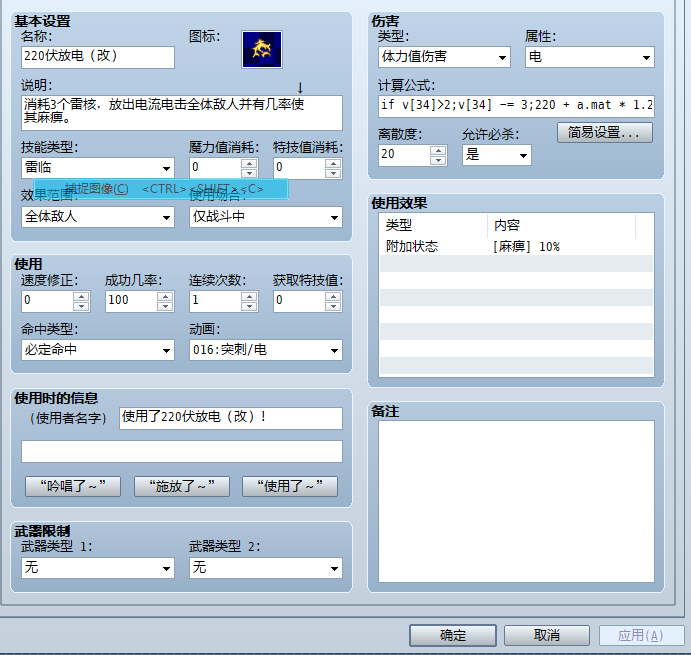
Task: Increase 特技值消耗 with the up arrow
Action: click(x=333, y=163)
